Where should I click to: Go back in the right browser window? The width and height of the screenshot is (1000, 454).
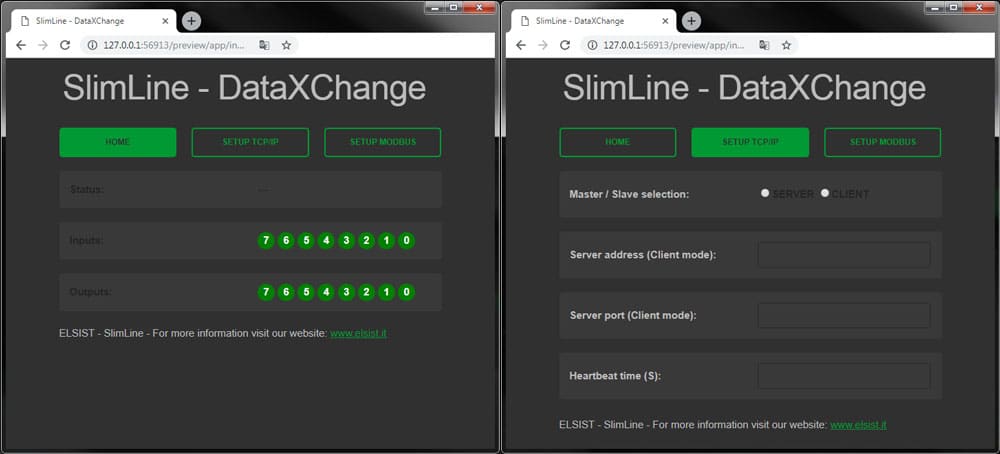521,45
